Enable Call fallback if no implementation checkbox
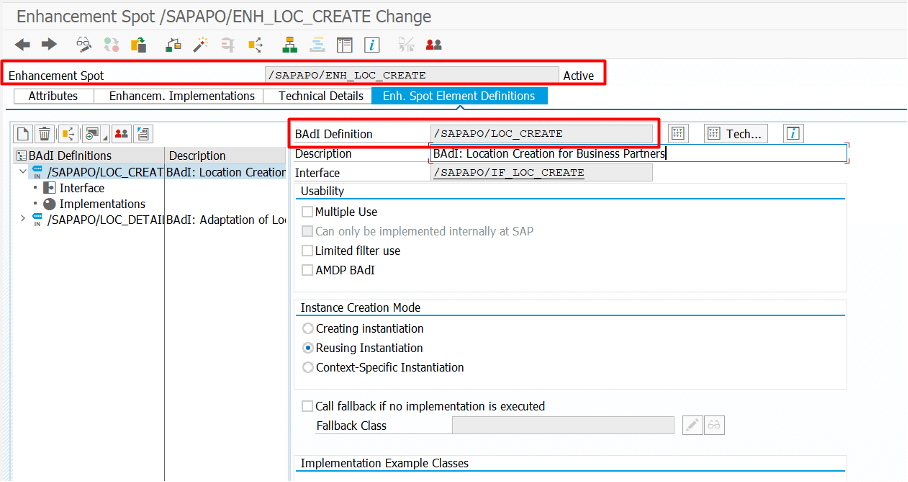The image size is (908, 482). click(307, 406)
